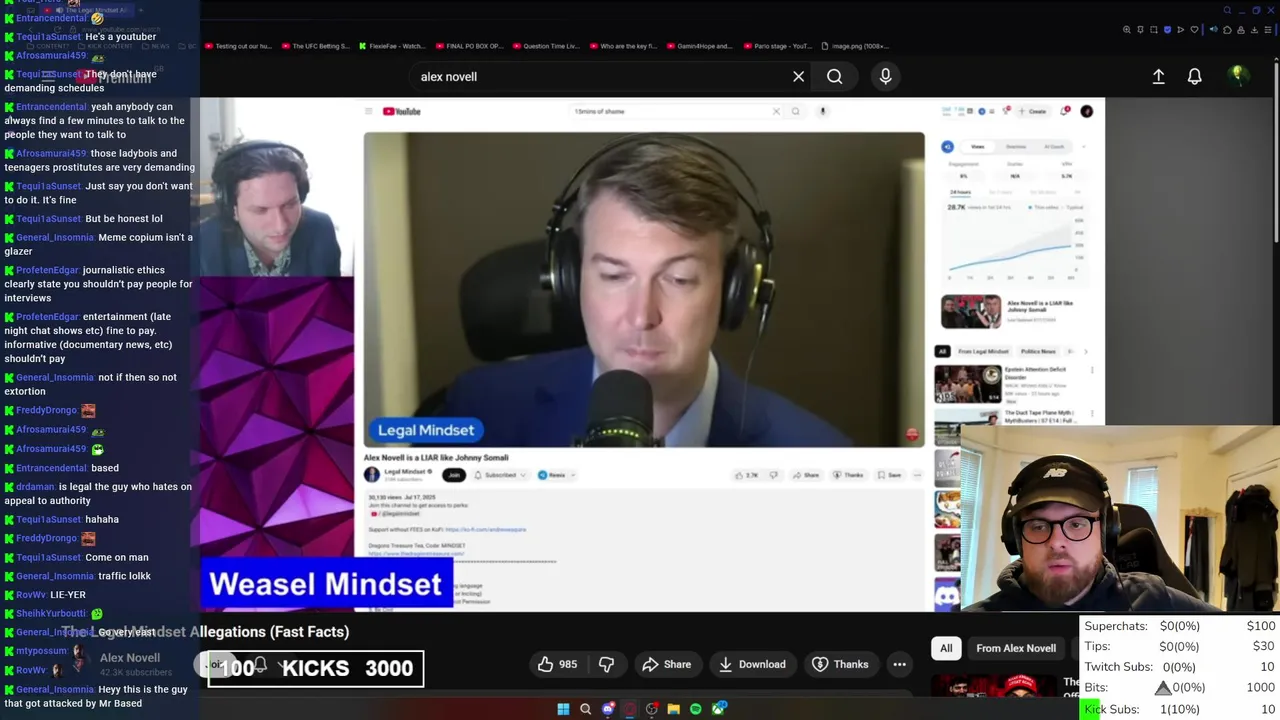
Task: Open Spotify from the taskbar
Action: coord(695,709)
